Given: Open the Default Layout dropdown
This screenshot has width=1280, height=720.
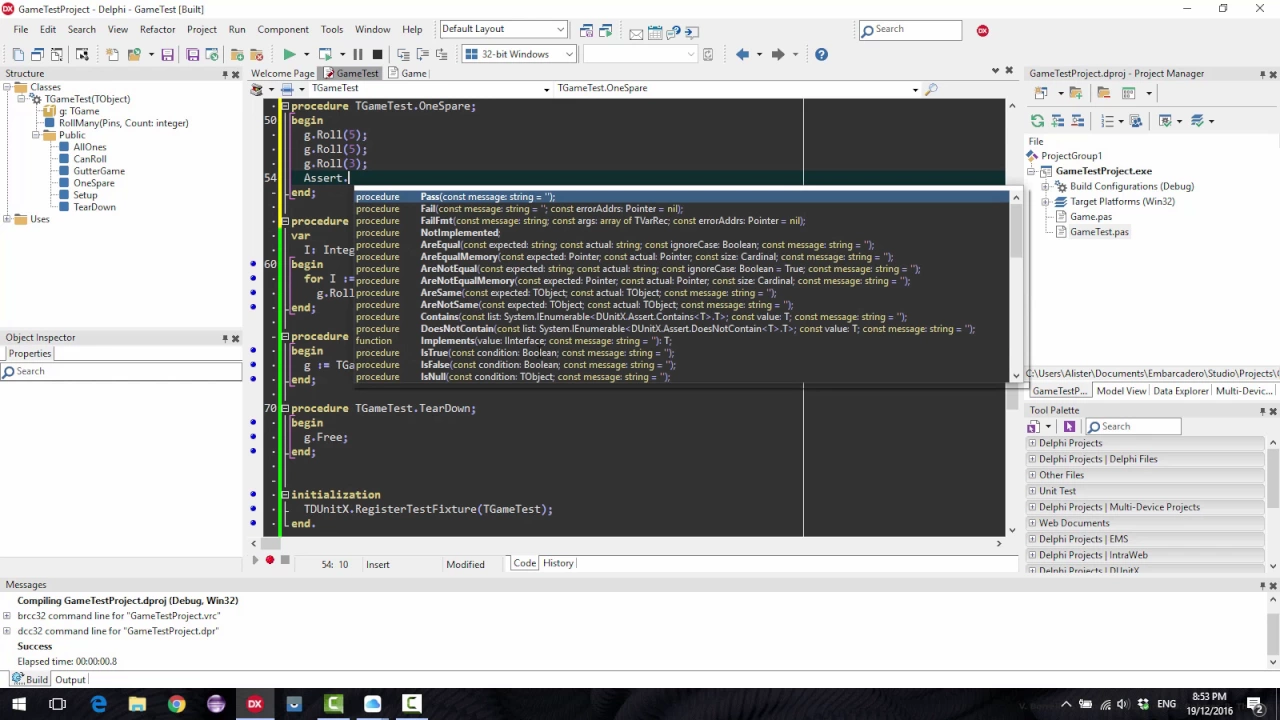Looking at the screenshot, I should [561, 30].
